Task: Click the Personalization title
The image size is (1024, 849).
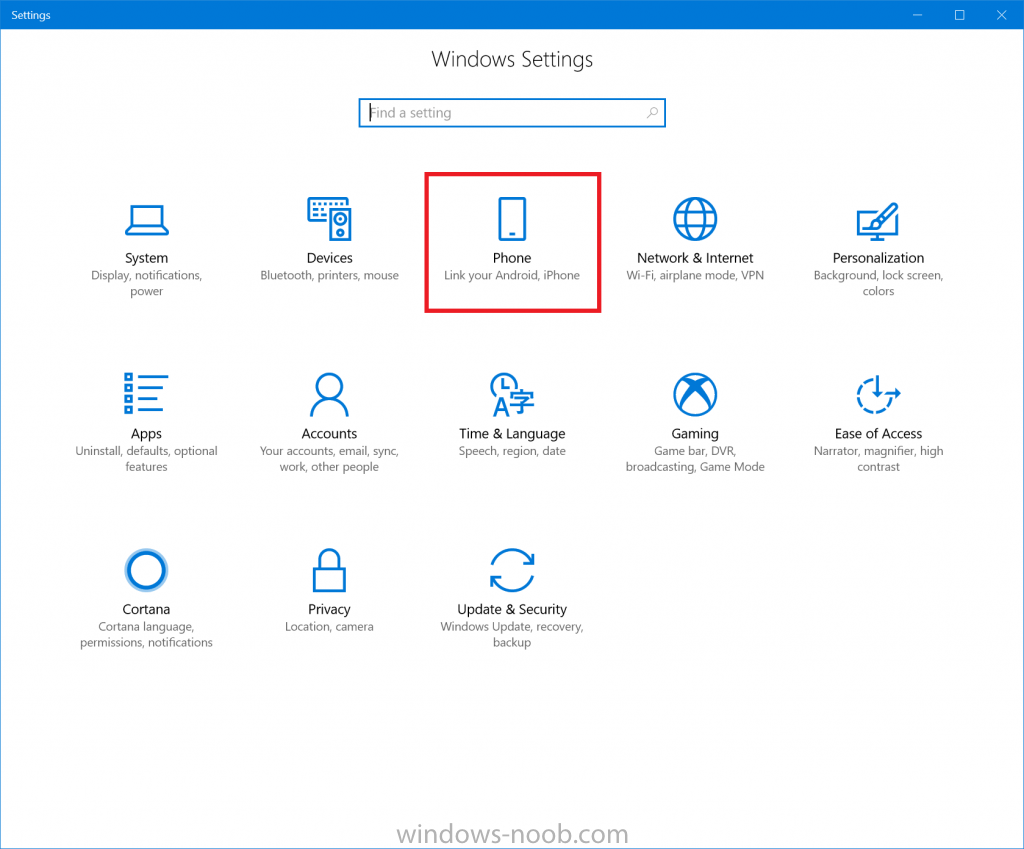Action: coord(878,258)
